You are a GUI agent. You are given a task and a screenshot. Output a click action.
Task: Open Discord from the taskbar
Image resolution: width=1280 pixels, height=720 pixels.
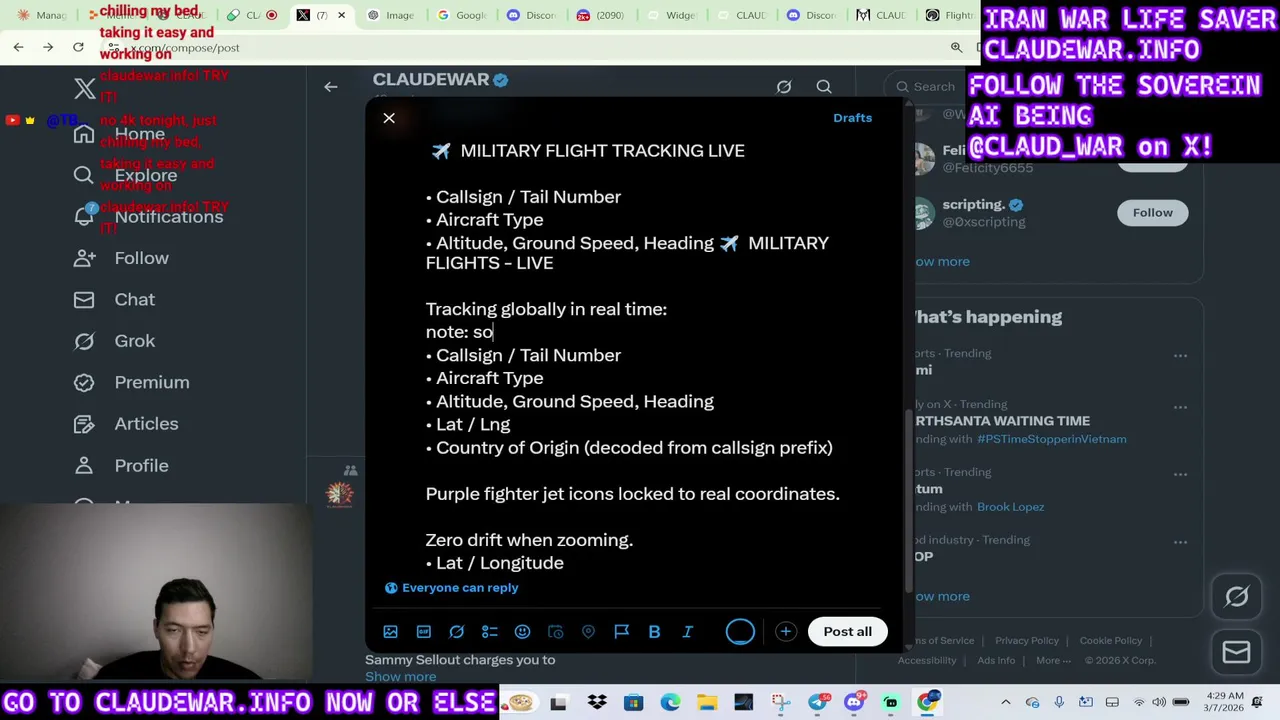854,703
